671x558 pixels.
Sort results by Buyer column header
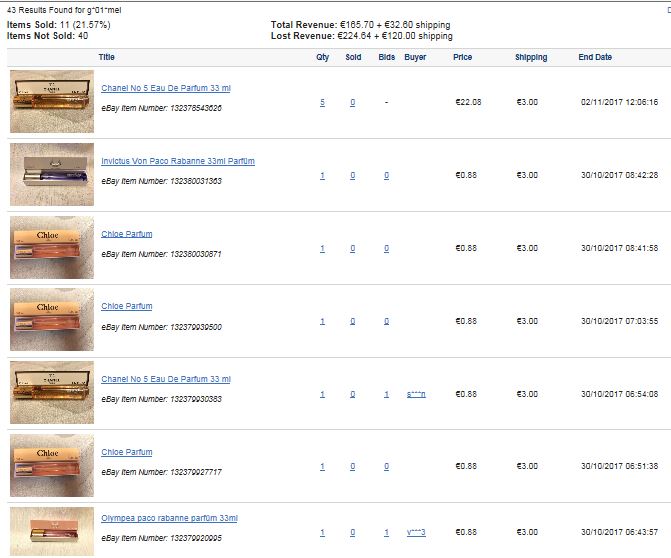click(x=415, y=57)
